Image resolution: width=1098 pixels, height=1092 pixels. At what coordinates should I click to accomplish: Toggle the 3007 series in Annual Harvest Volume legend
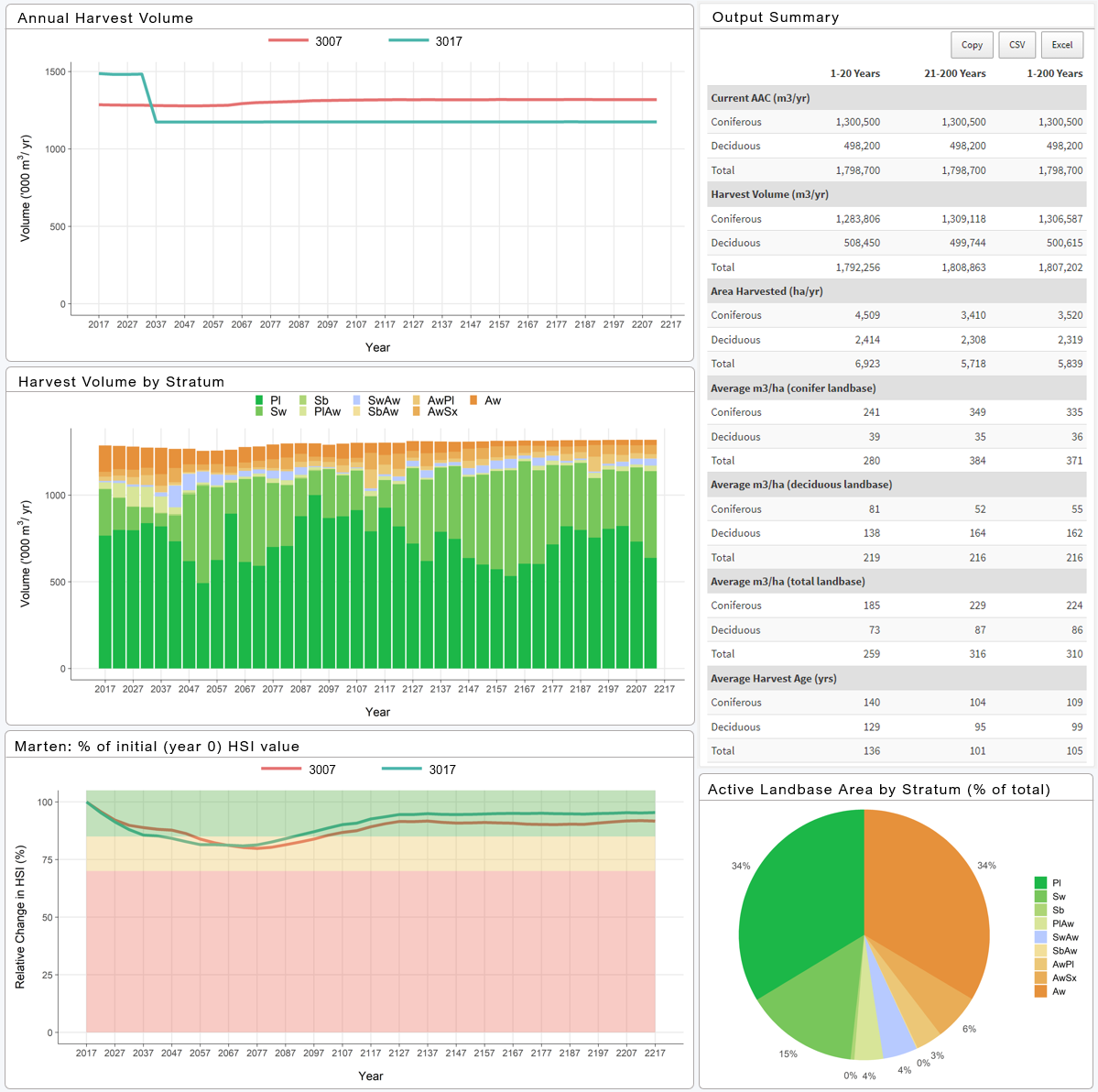306,41
